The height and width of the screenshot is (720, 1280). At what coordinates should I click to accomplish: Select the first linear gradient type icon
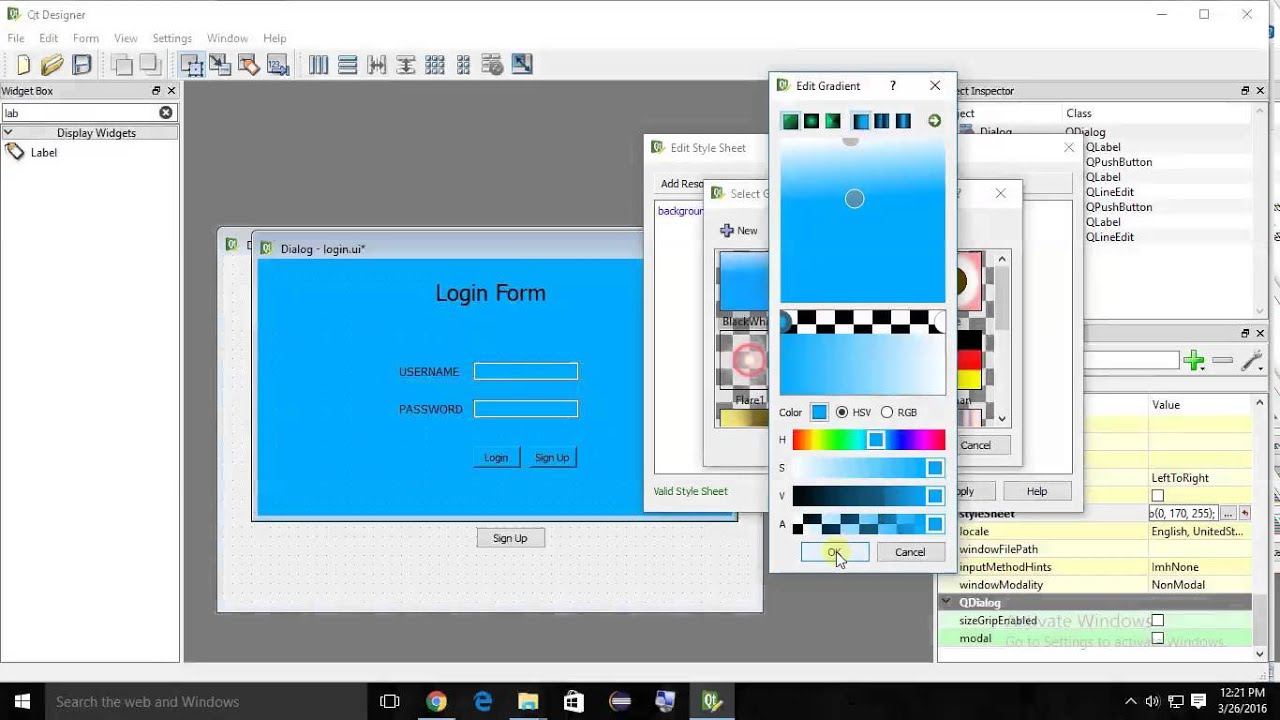tap(790, 121)
